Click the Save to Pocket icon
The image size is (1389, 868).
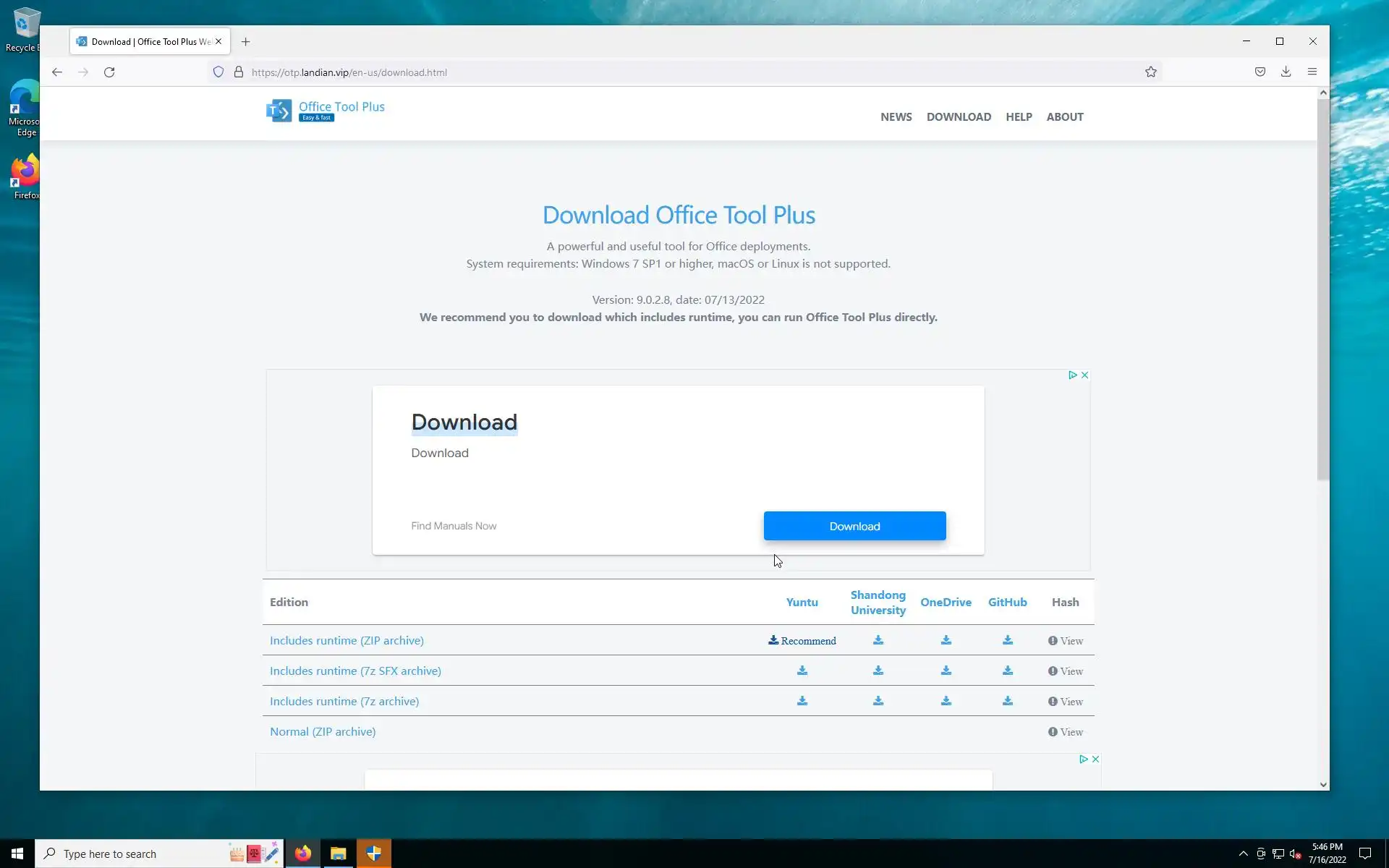[1260, 72]
